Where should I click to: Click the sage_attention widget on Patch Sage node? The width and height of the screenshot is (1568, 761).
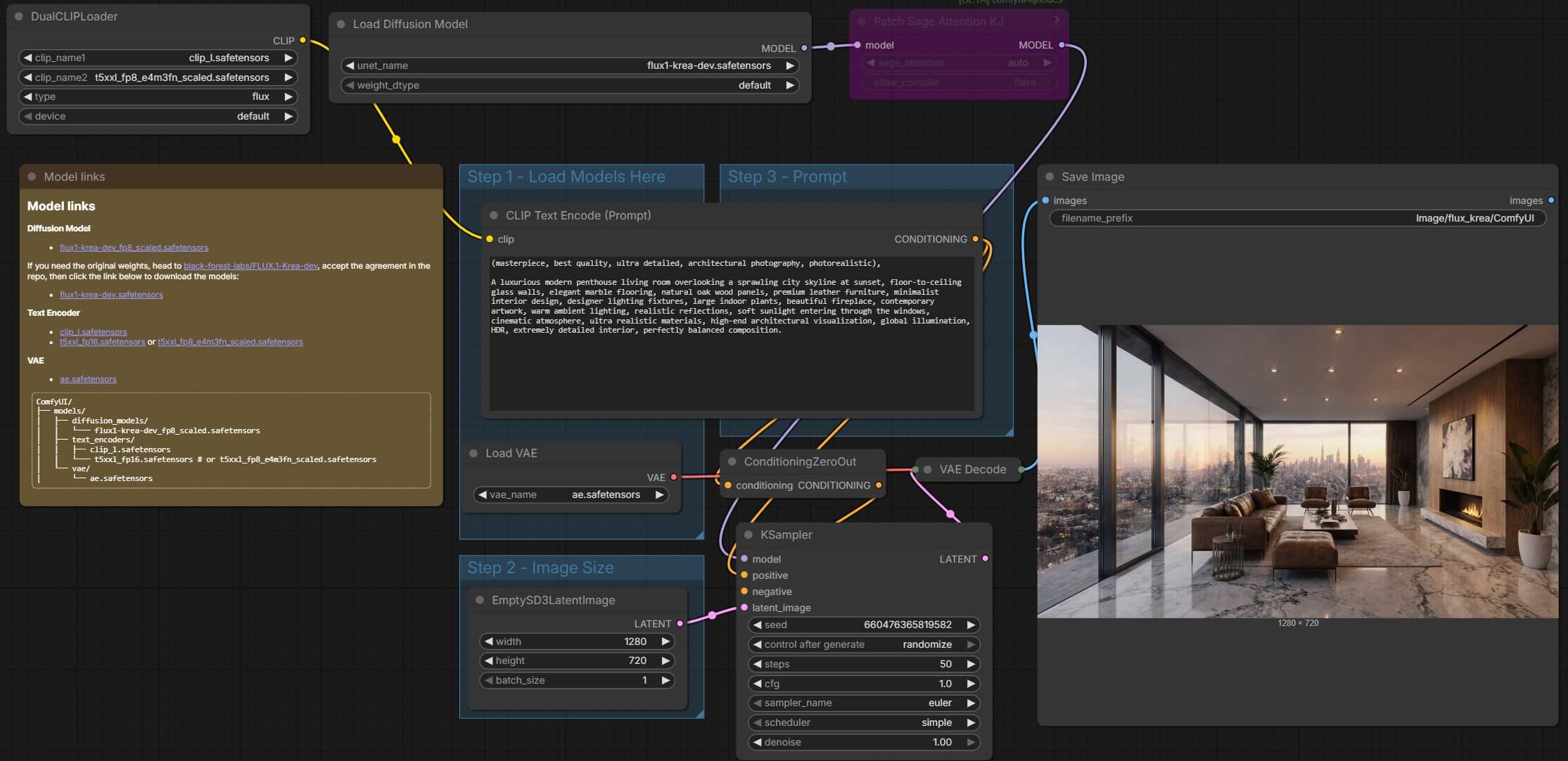click(959, 63)
